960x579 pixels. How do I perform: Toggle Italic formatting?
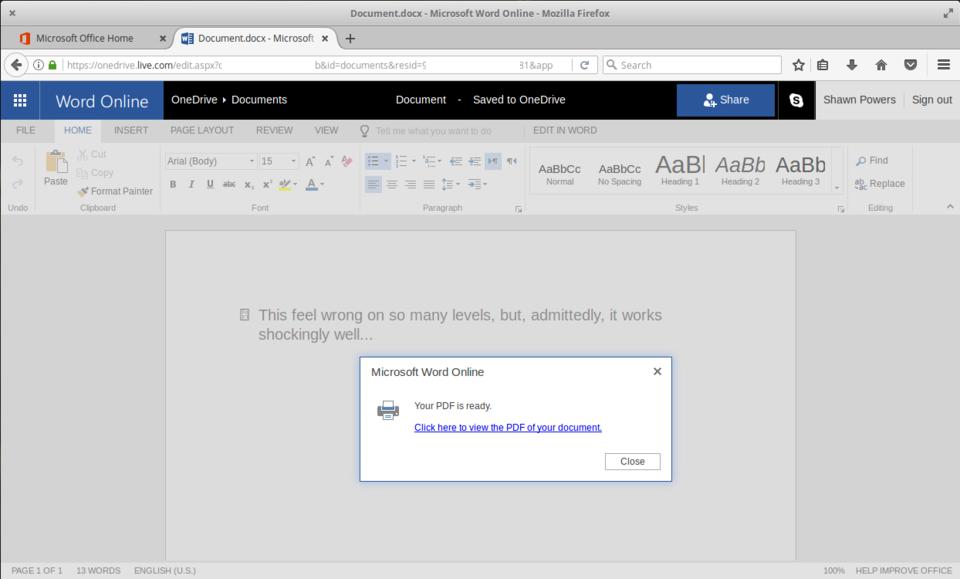click(x=191, y=184)
